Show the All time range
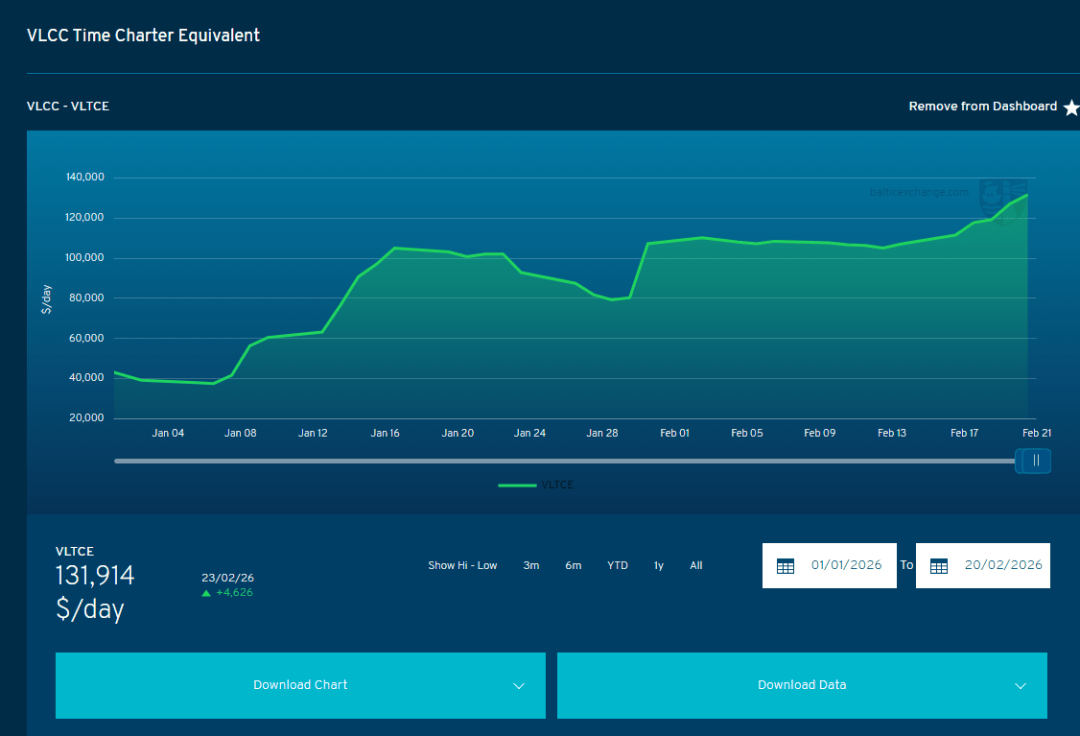Viewport: 1080px width, 736px height. pyautogui.click(x=696, y=566)
